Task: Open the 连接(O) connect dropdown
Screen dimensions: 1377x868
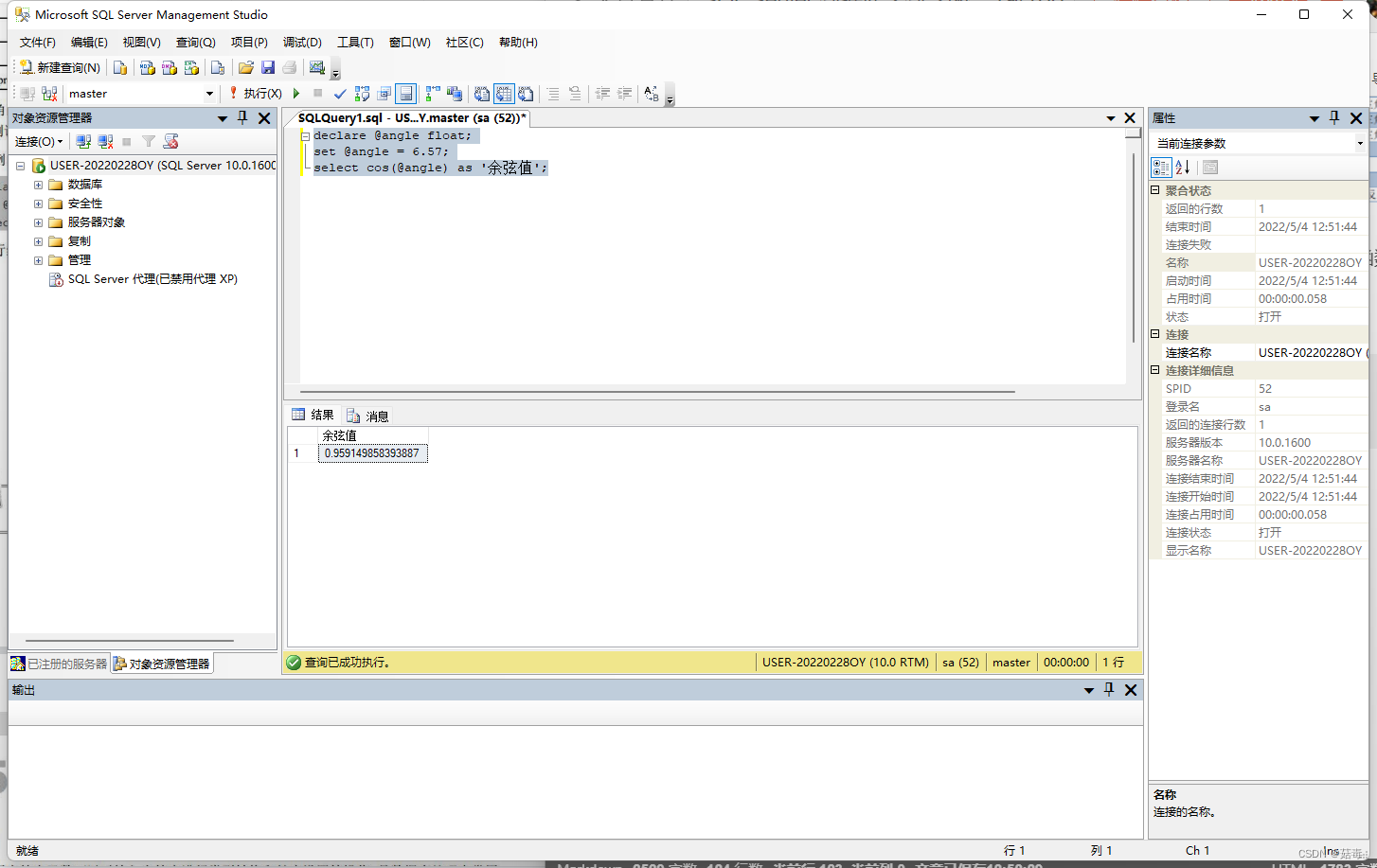Action: [x=39, y=141]
